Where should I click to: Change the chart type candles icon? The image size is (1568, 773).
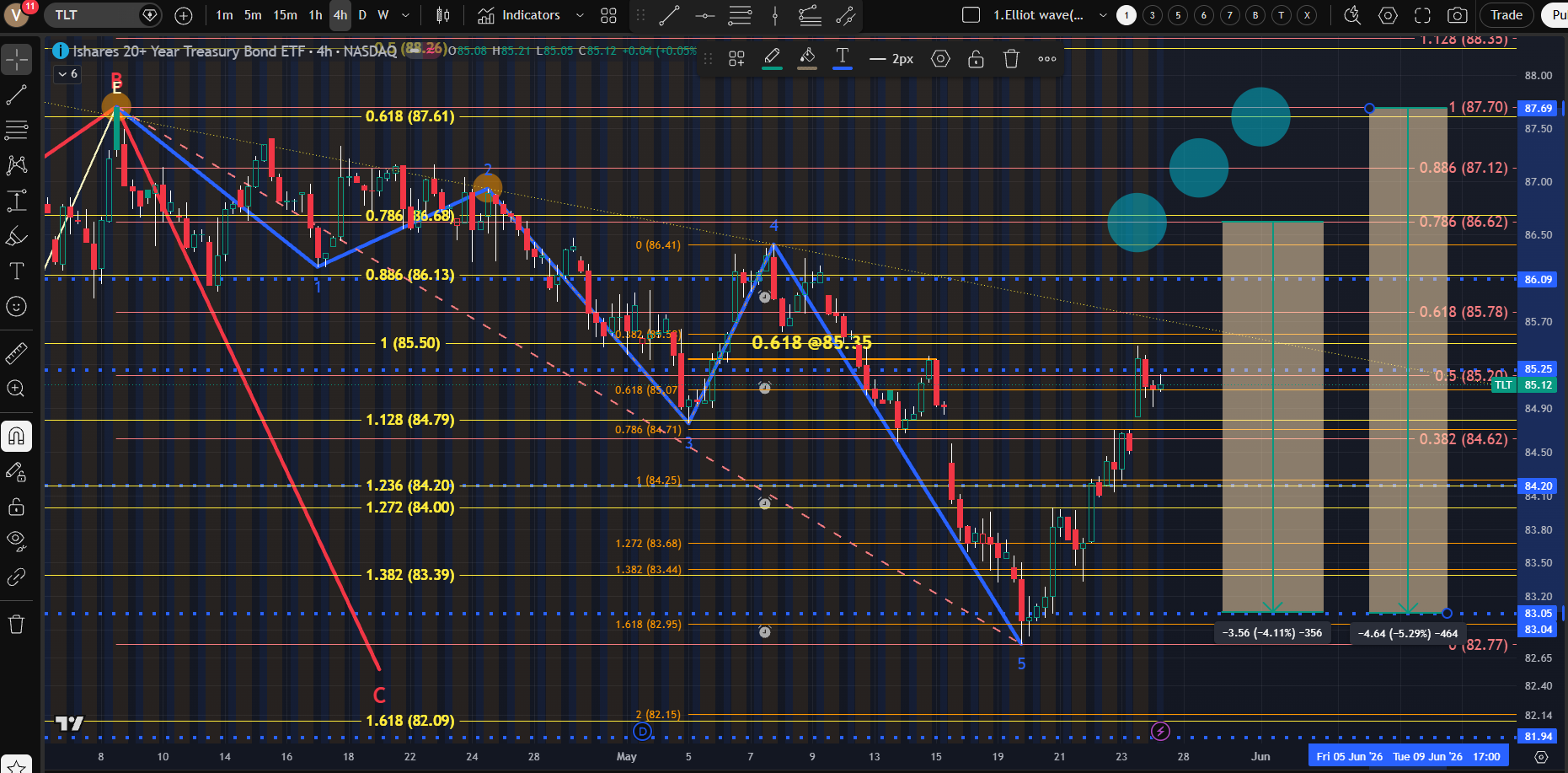pos(443,15)
